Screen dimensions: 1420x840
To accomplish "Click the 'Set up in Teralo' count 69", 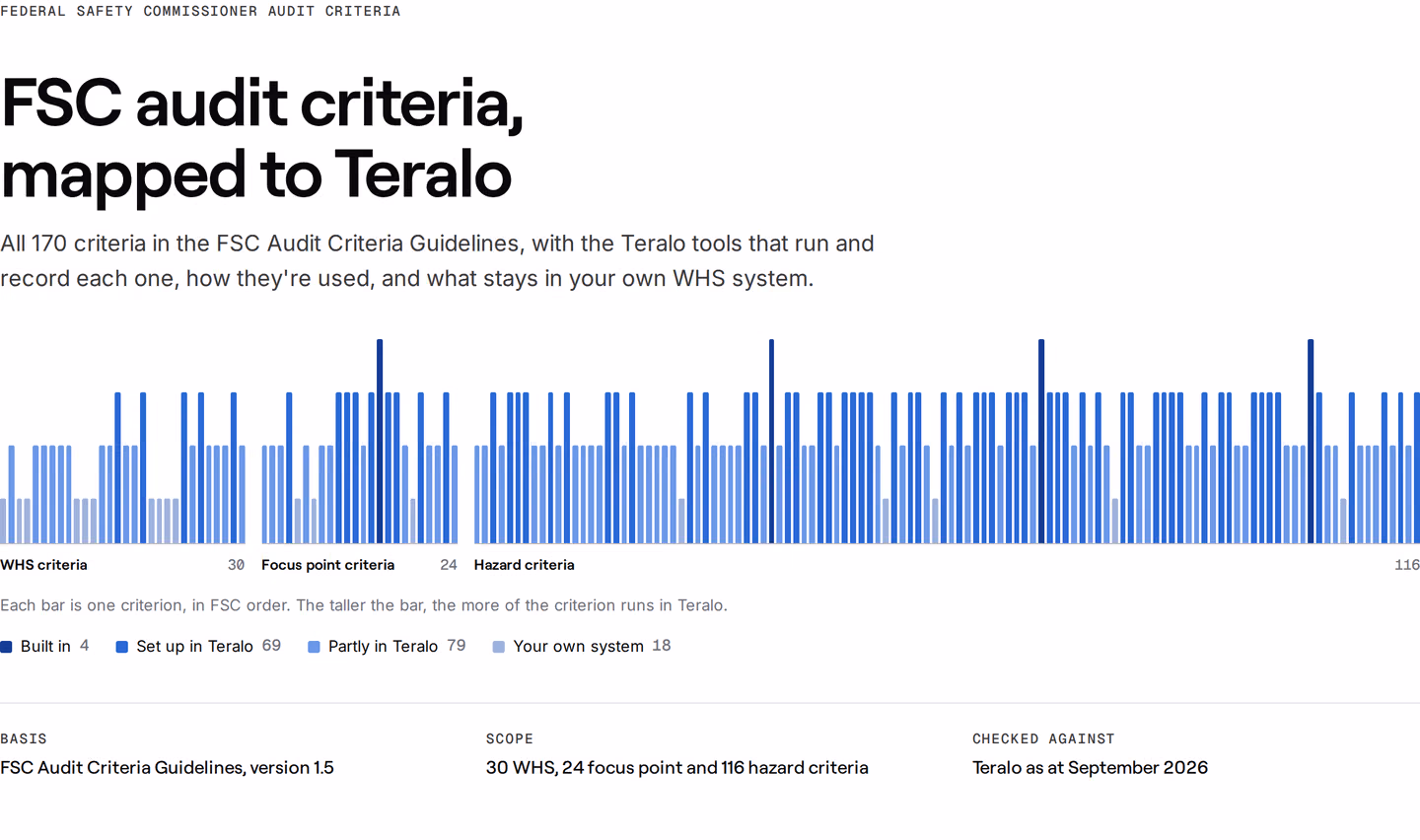I will (271, 646).
